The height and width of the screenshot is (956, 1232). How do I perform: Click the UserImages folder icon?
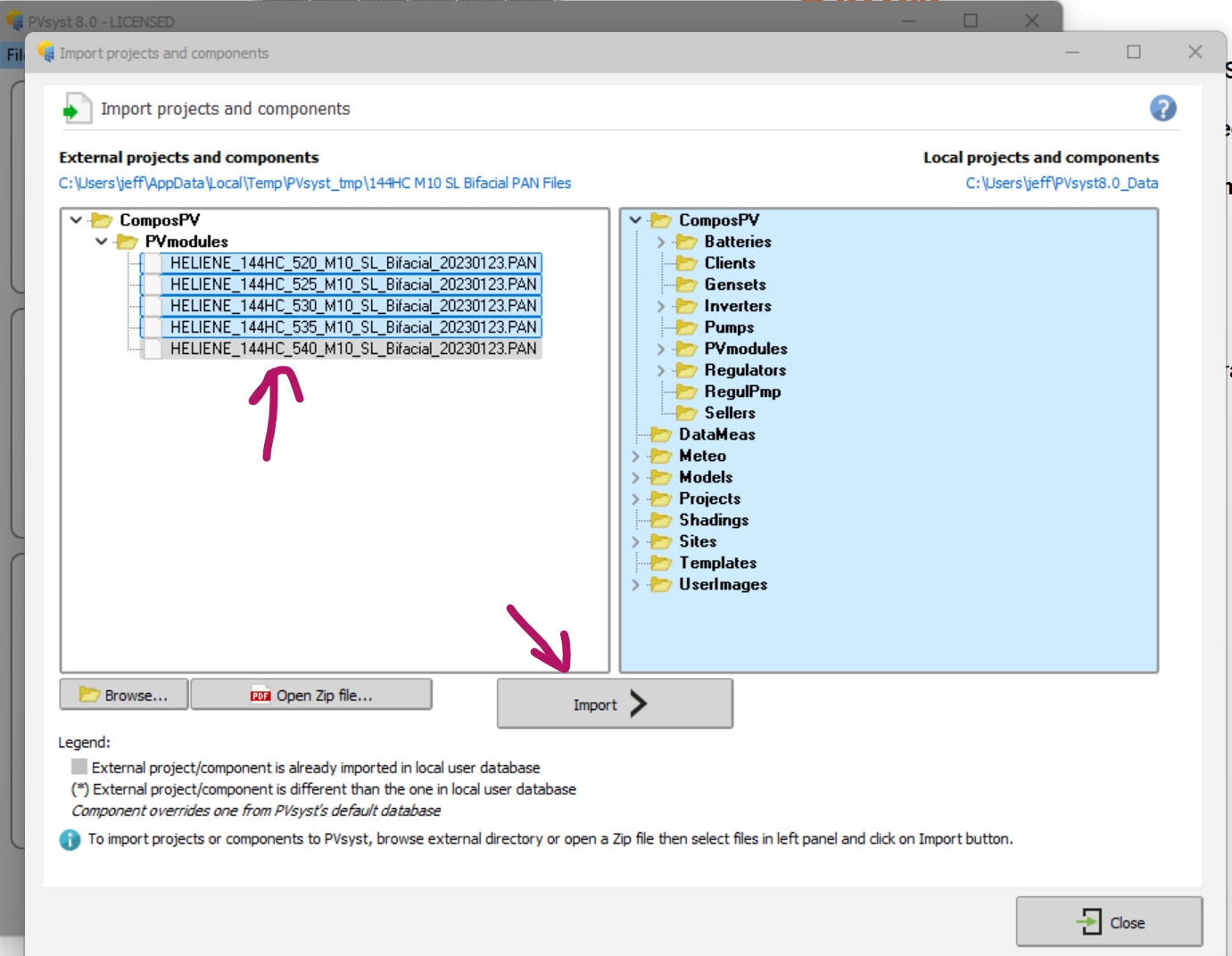661,584
